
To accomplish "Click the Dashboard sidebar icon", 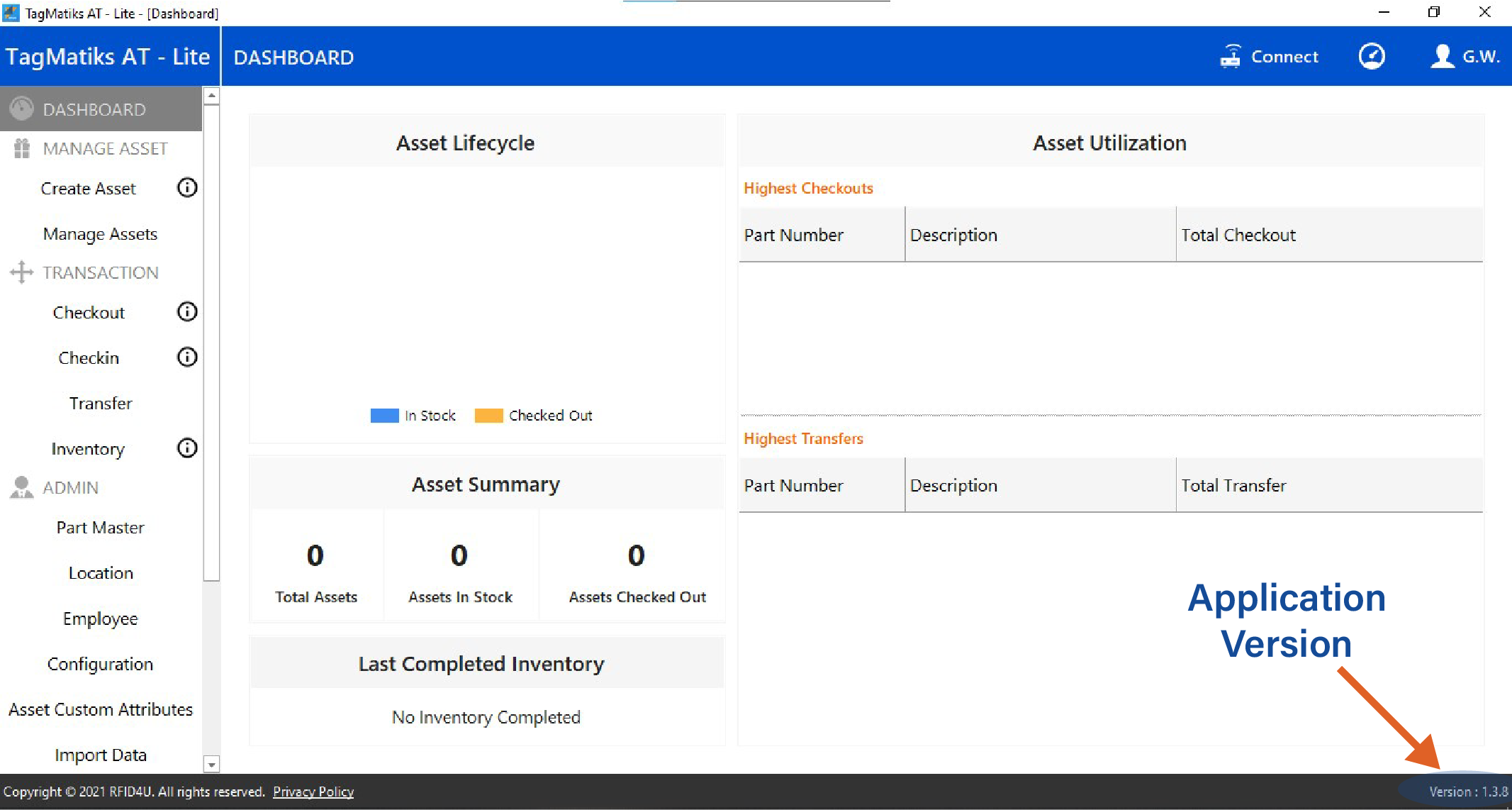I will click(x=22, y=109).
